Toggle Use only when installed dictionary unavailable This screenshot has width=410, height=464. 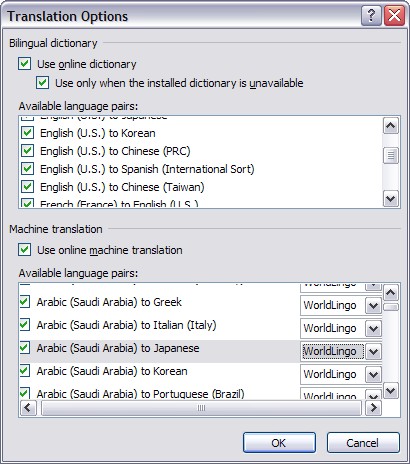(43, 83)
